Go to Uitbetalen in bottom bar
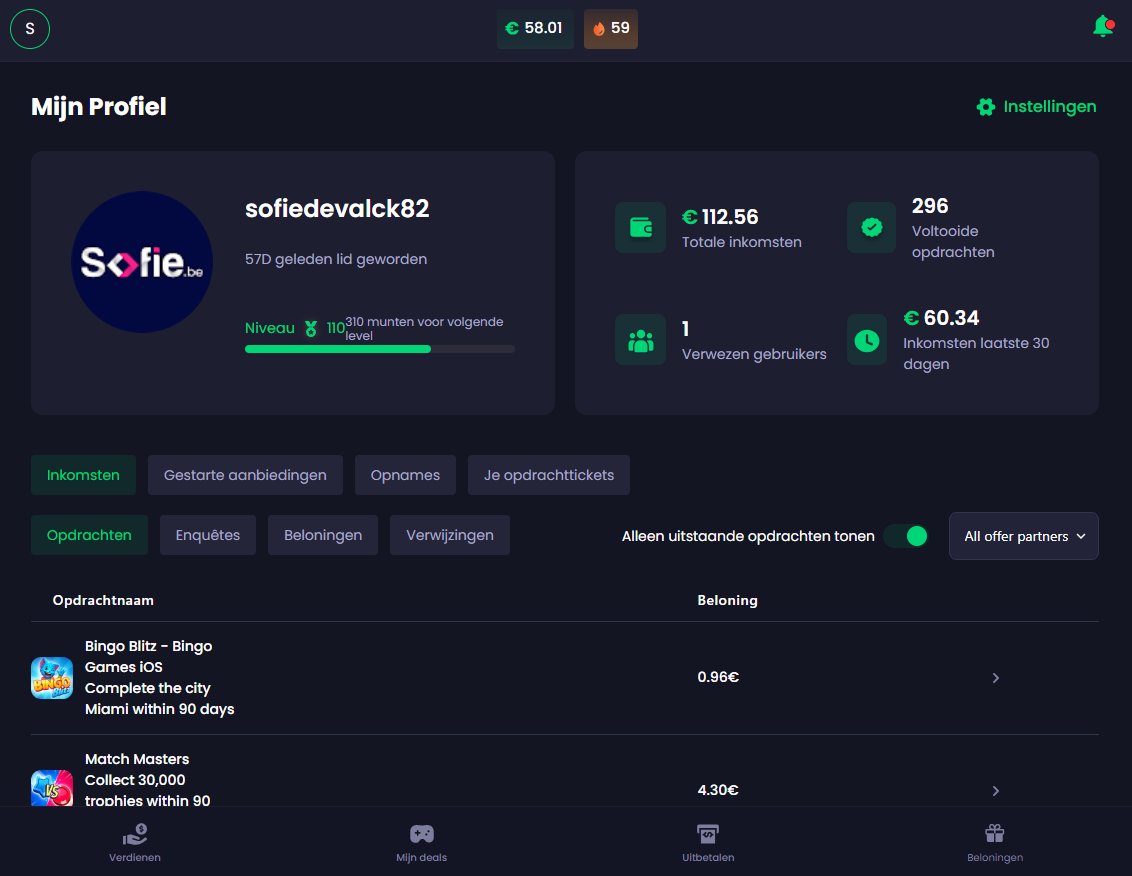 708,843
